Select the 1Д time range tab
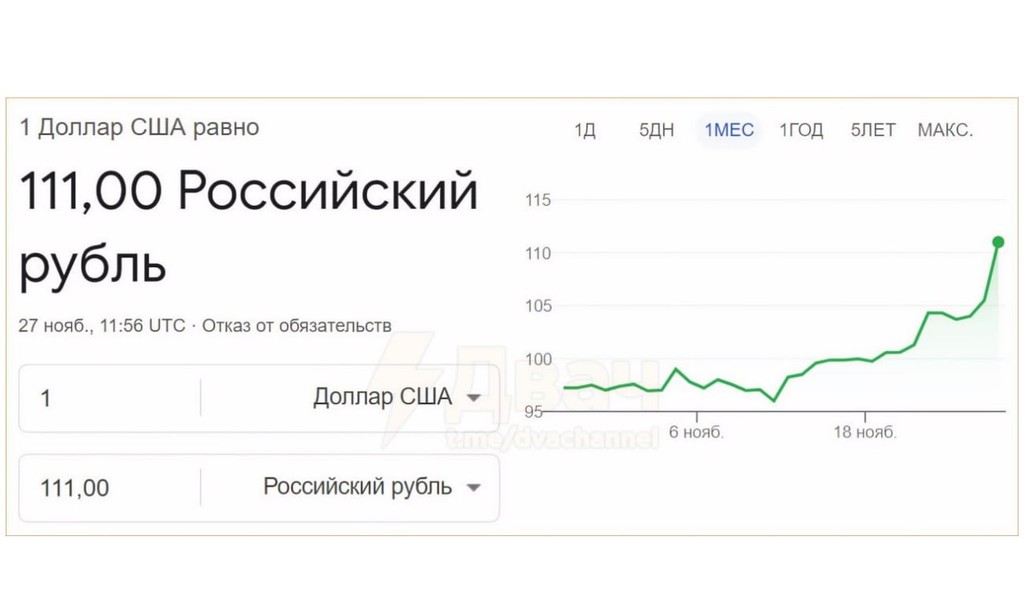1024x602 pixels. tap(584, 130)
